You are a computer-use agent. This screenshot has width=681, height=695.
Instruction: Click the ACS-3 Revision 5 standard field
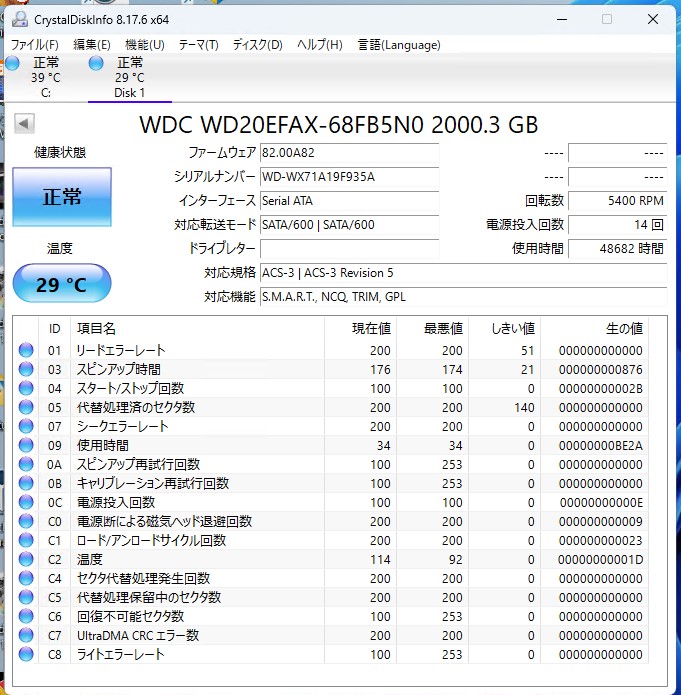coord(463,273)
